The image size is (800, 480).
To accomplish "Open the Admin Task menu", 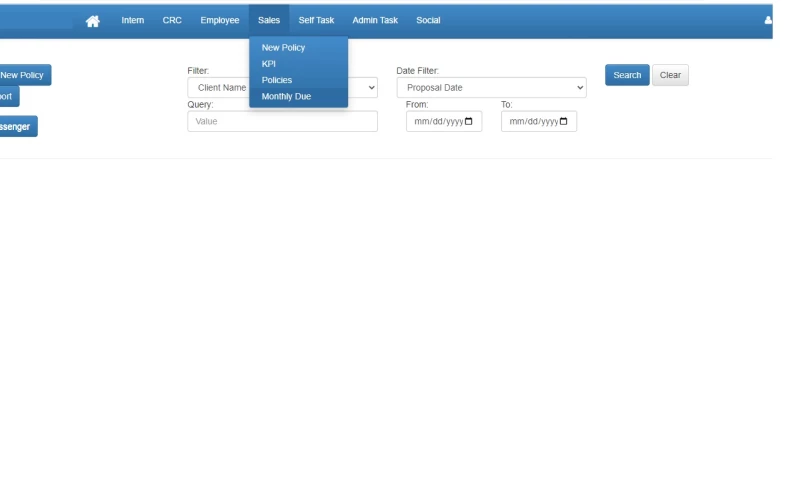I will [x=375, y=20].
